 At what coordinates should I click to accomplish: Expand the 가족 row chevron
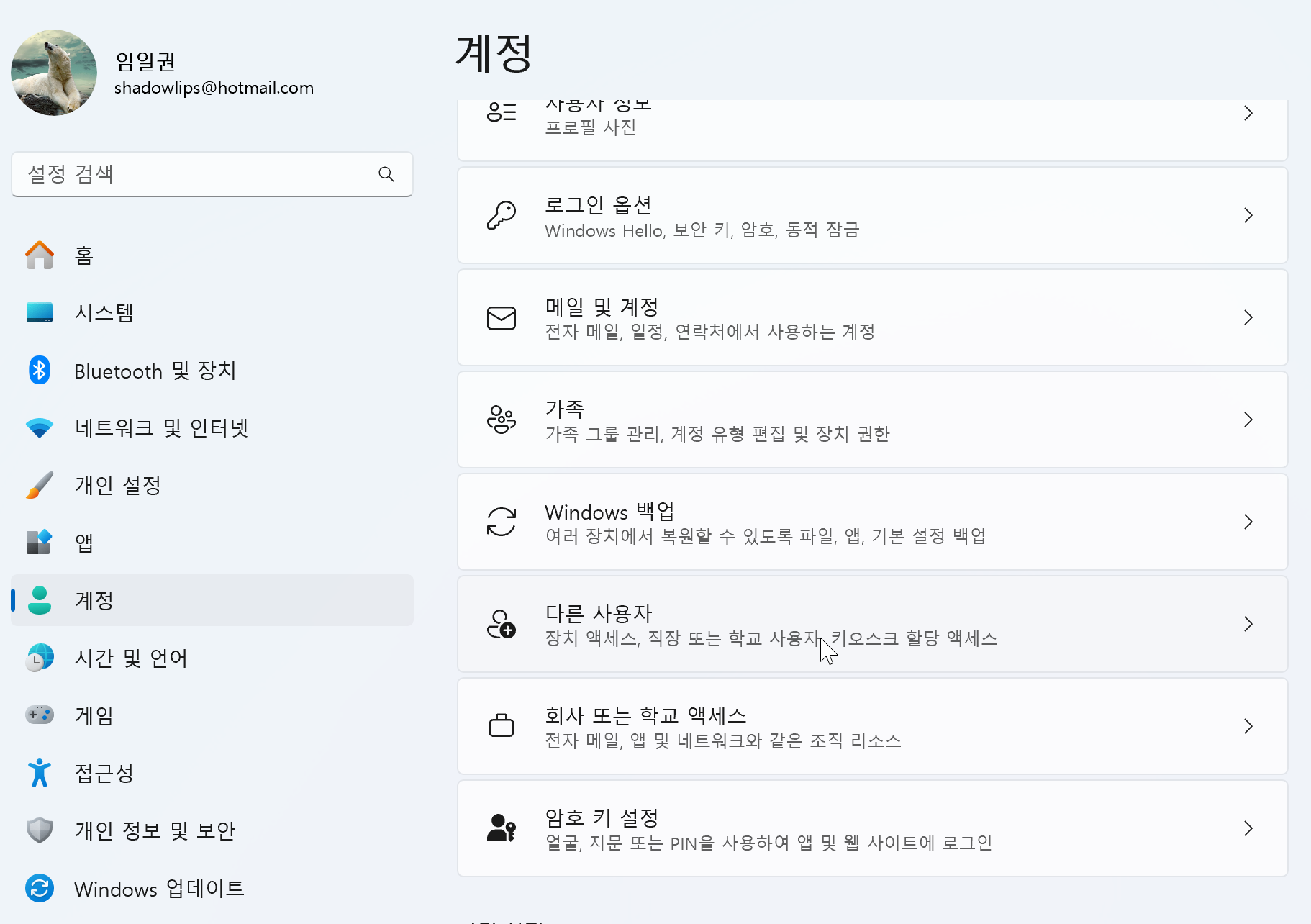point(1248,420)
